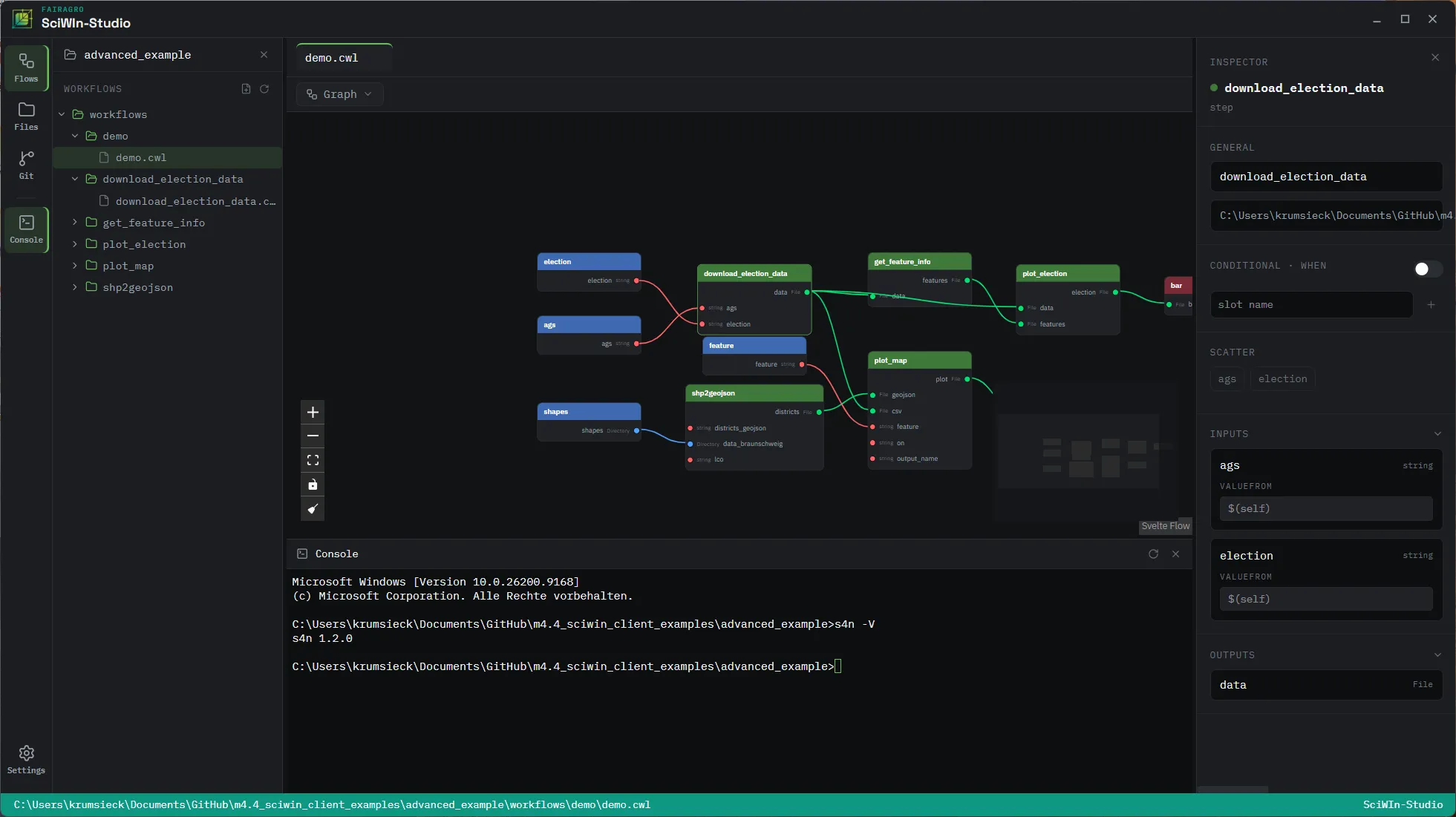The image size is (1456, 817).
Task: Add a conditional slot name
Action: 1431,305
